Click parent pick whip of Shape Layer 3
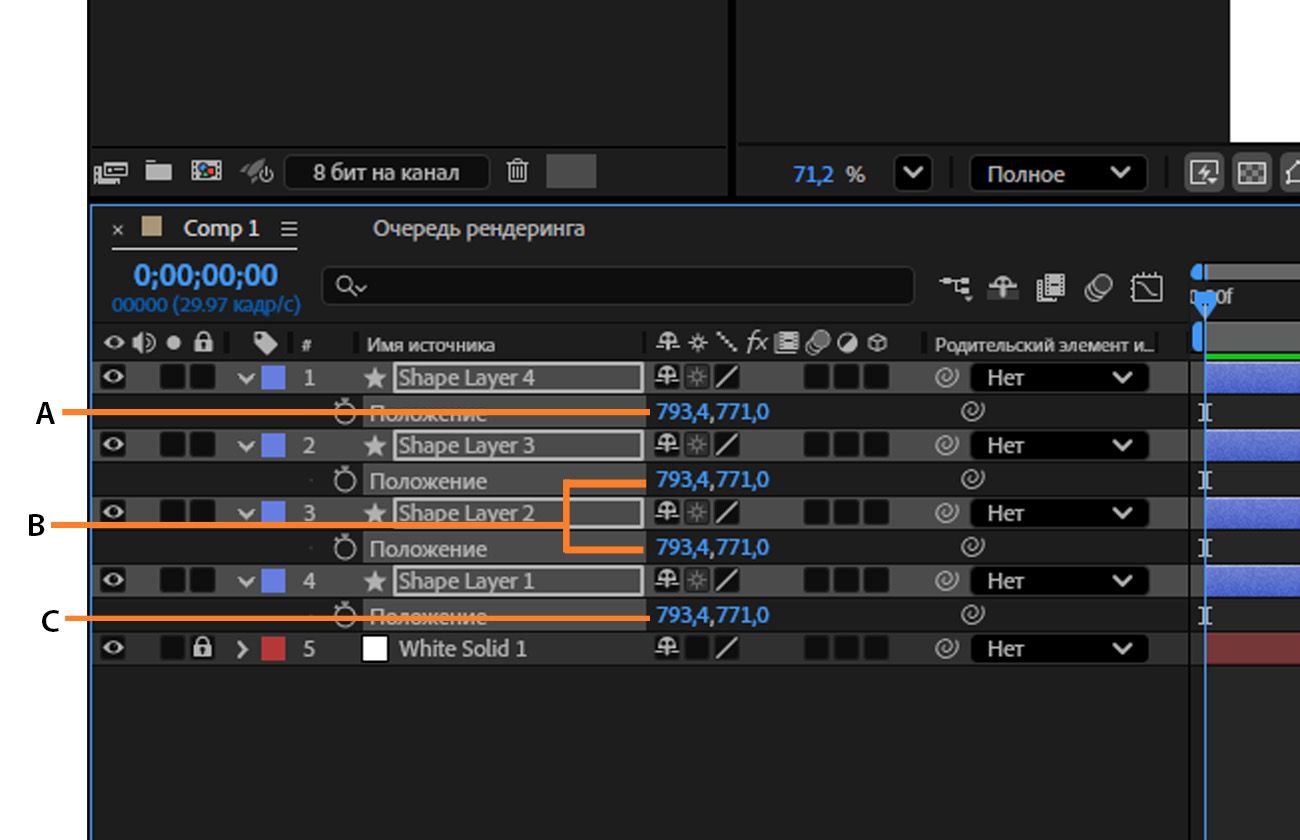Image resolution: width=1300 pixels, height=840 pixels. tap(945, 446)
